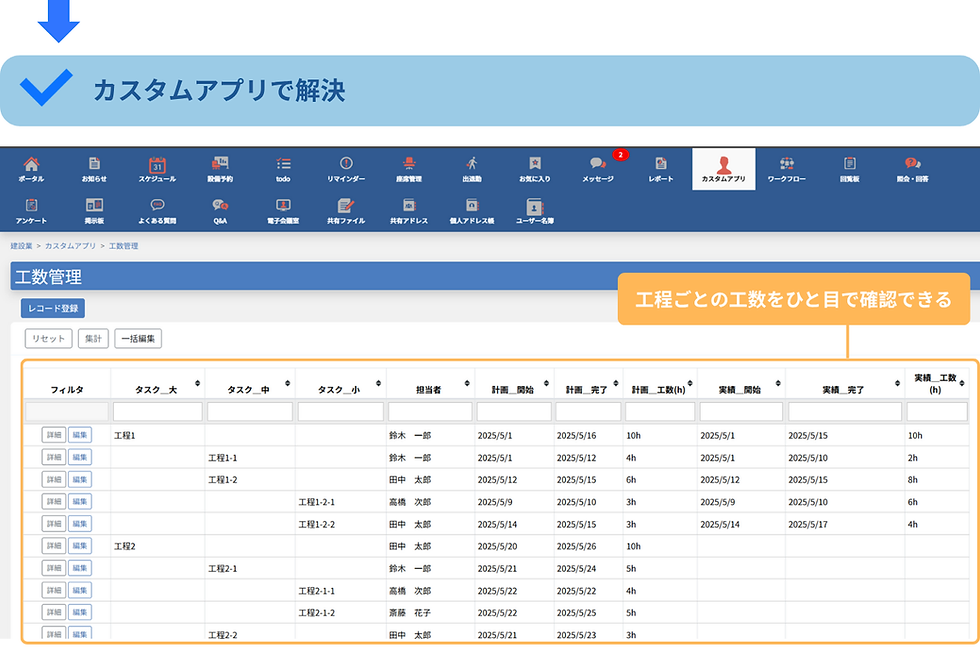Click 編集 for the 工程1-2 row
This screenshot has width=980, height=653.
pyautogui.click(x=80, y=479)
